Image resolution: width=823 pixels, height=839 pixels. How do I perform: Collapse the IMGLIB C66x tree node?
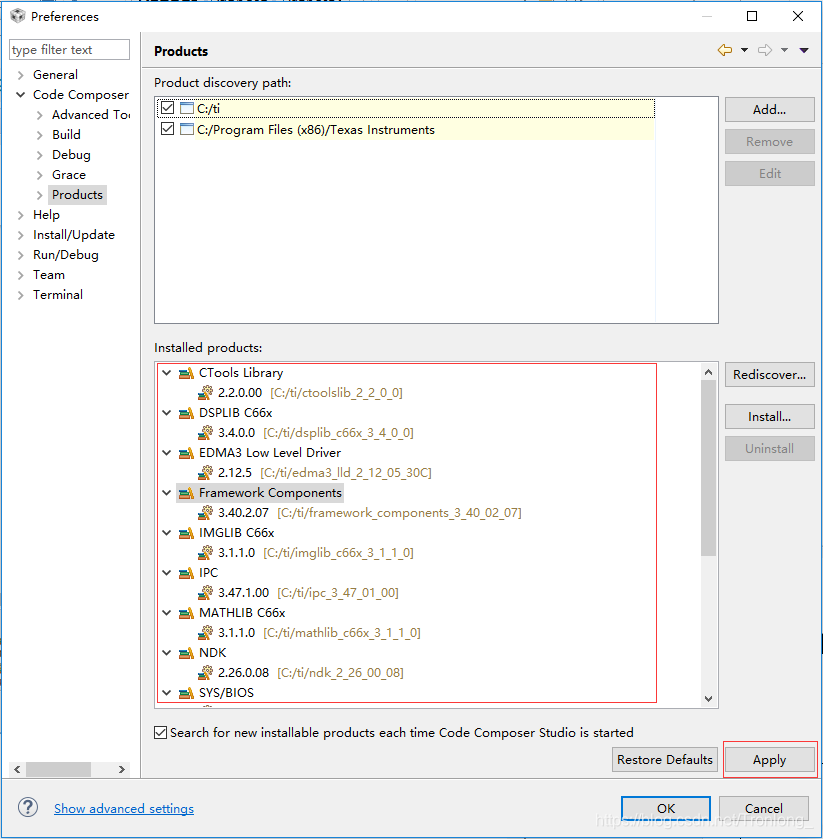click(166, 533)
